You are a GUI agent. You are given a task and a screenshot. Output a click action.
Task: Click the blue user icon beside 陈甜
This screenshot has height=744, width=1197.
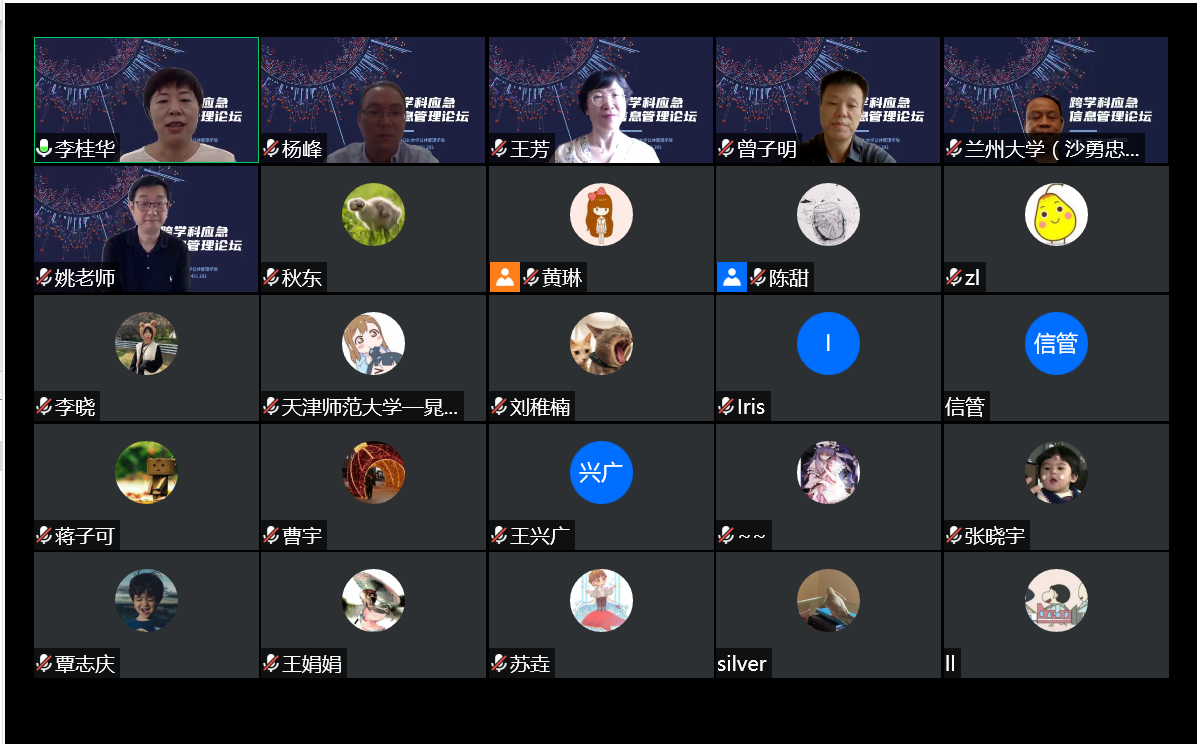pos(731,277)
